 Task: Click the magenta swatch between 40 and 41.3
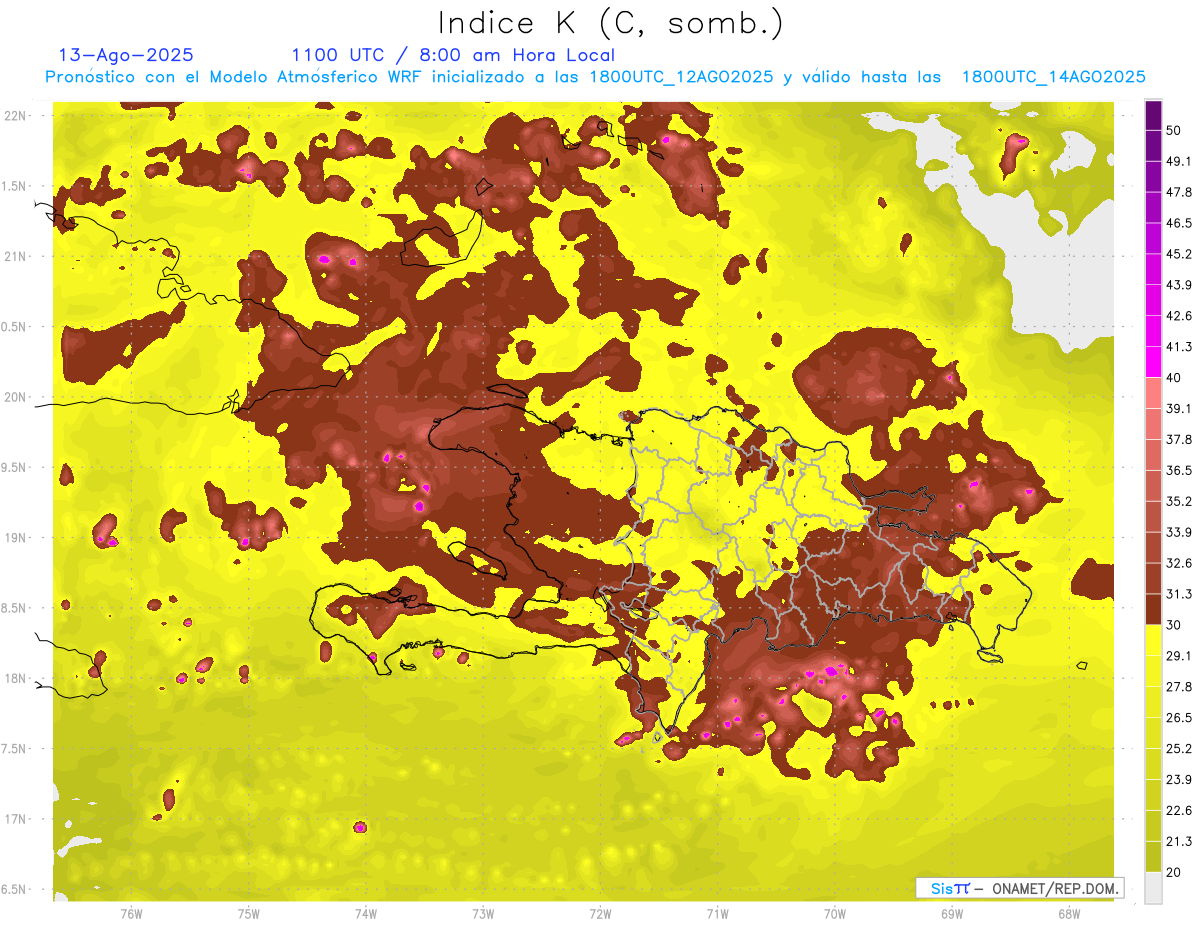(1153, 362)
